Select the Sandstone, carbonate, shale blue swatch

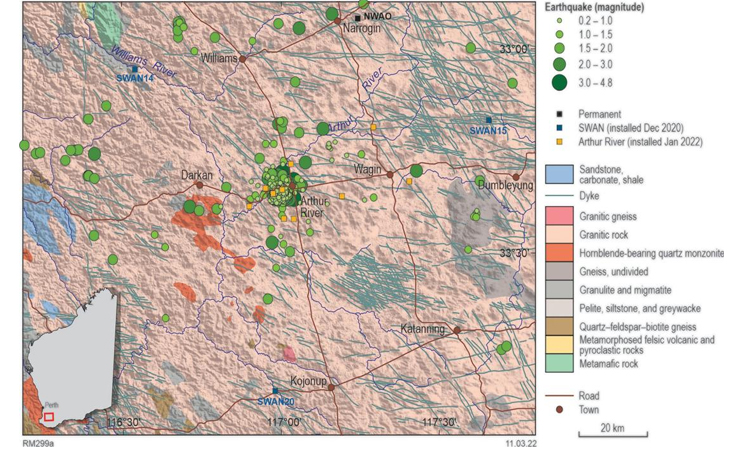[x=559, y=175]
